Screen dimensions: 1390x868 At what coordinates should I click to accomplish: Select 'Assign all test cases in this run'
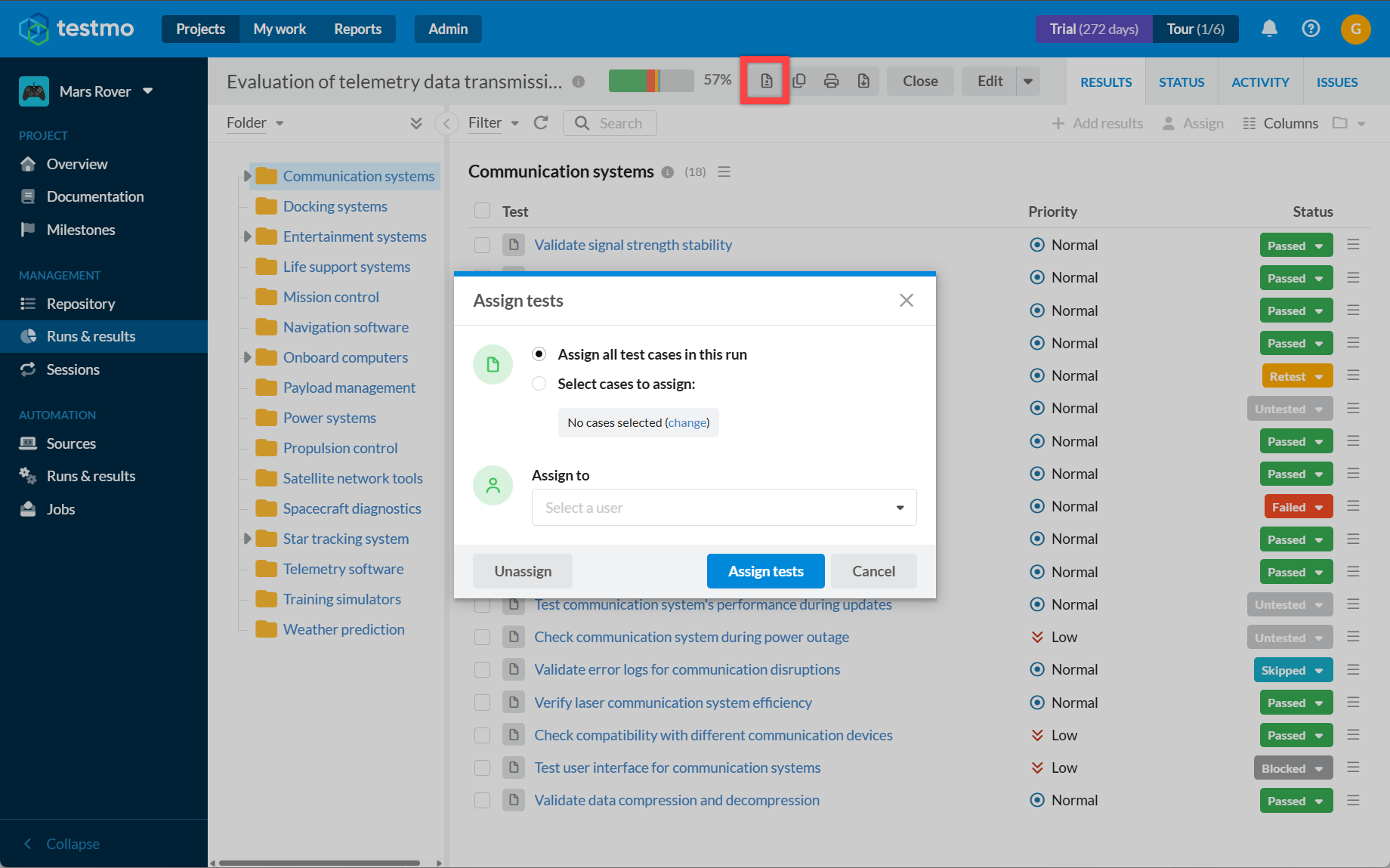pyautogui.click(x=539, y=354)
